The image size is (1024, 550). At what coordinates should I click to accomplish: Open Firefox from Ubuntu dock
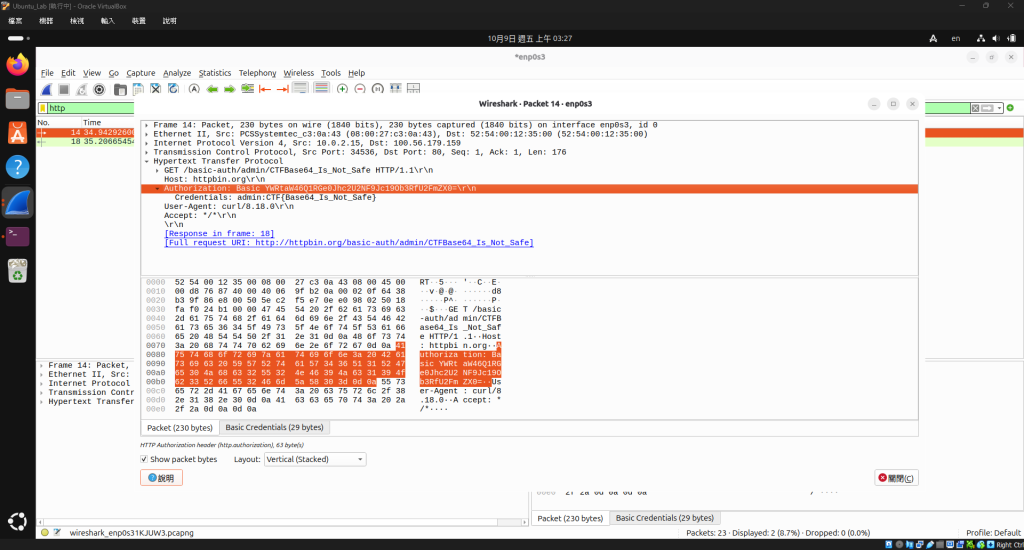(x=18, y=65)
